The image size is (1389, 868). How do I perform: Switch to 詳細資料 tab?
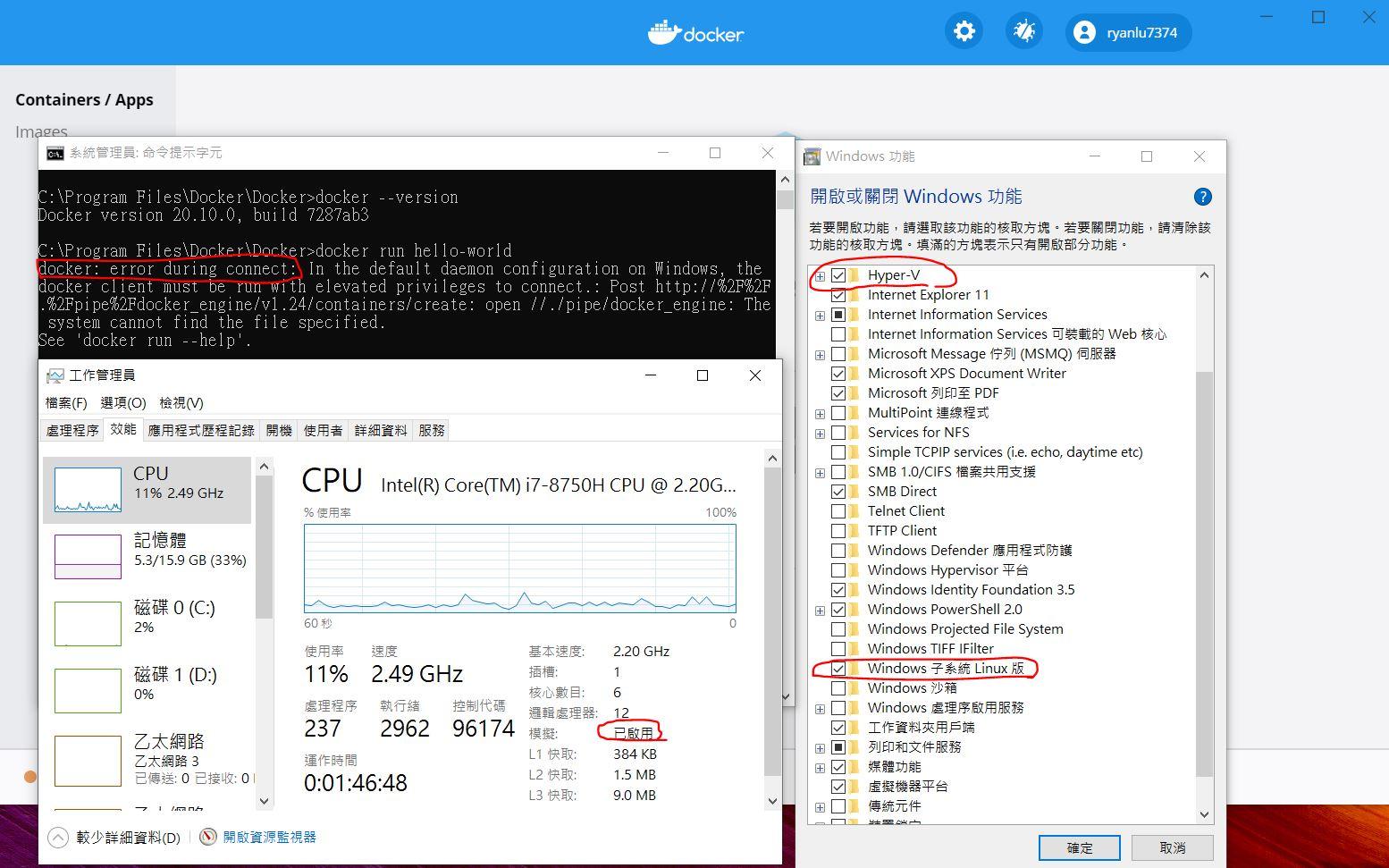click(x=381, y=430)
